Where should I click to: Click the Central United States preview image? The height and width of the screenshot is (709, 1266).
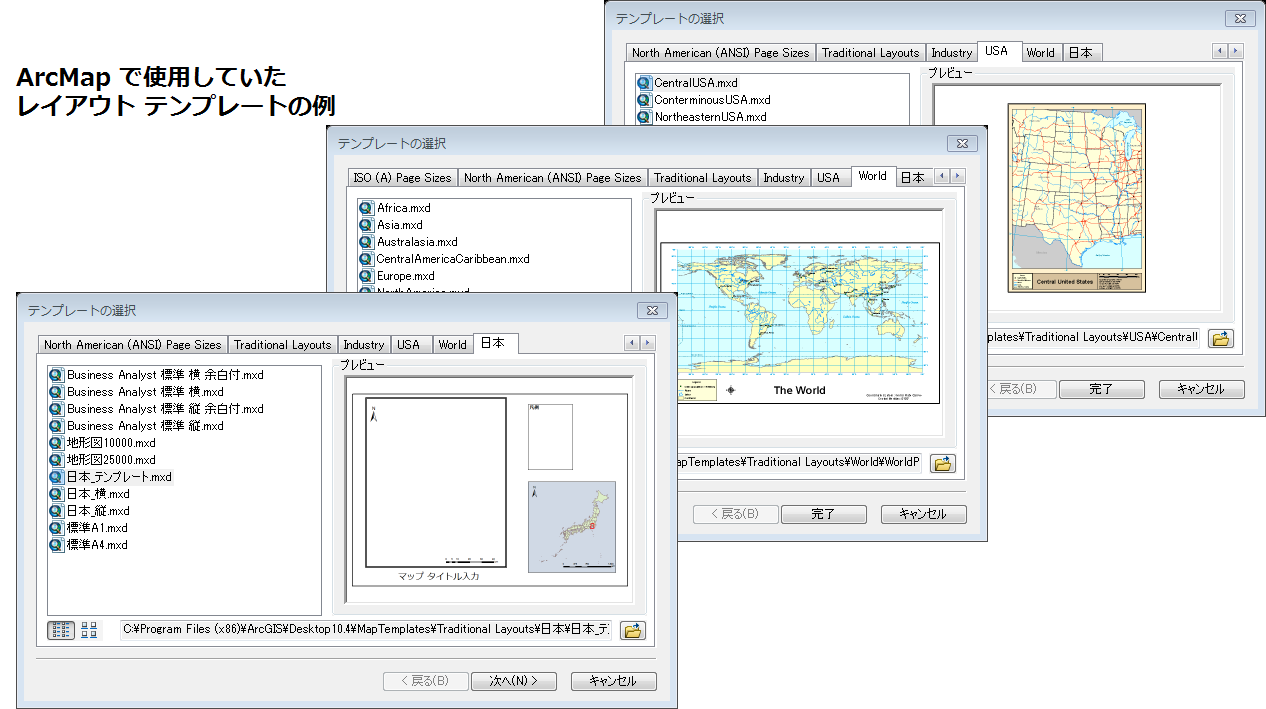point(1077,198)
